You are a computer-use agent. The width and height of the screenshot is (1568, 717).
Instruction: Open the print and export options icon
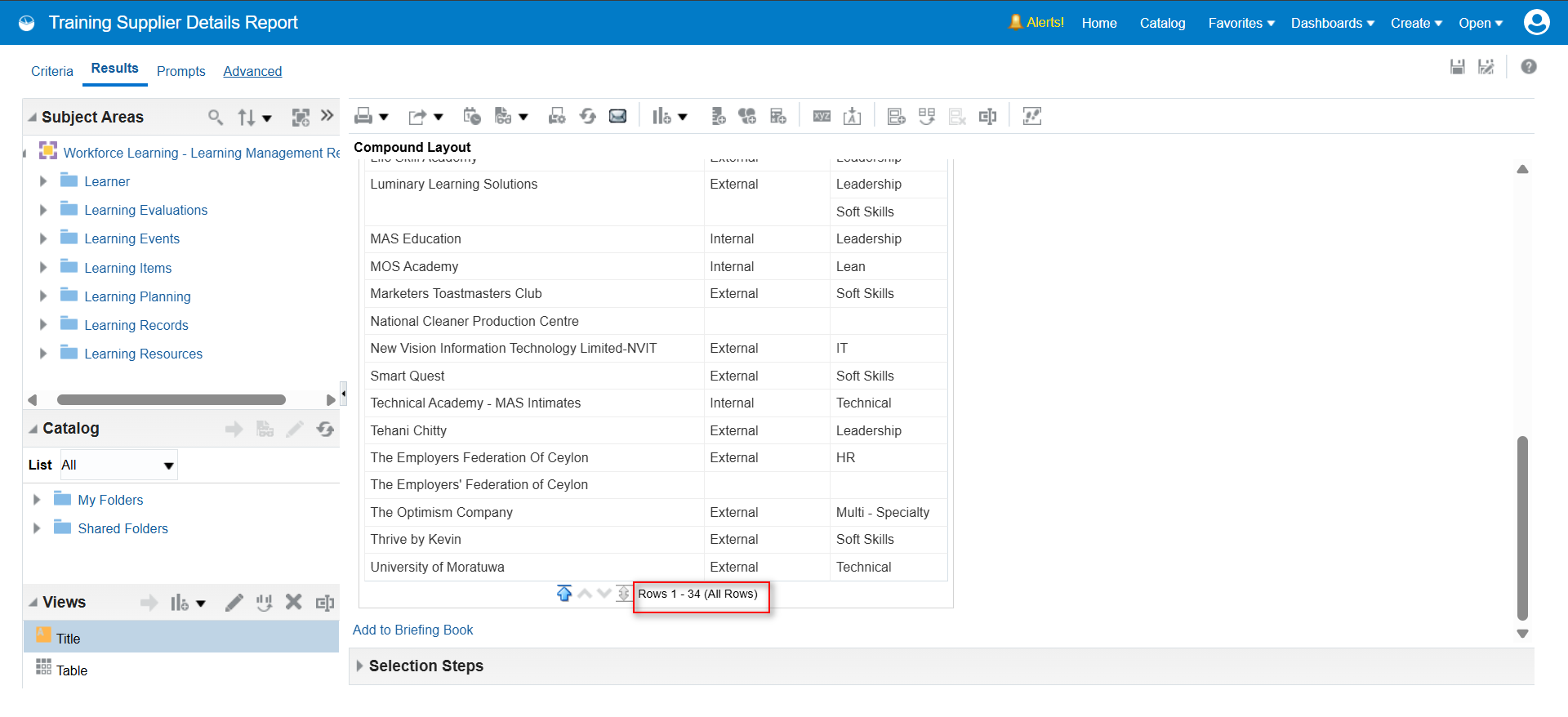point(557,117)
